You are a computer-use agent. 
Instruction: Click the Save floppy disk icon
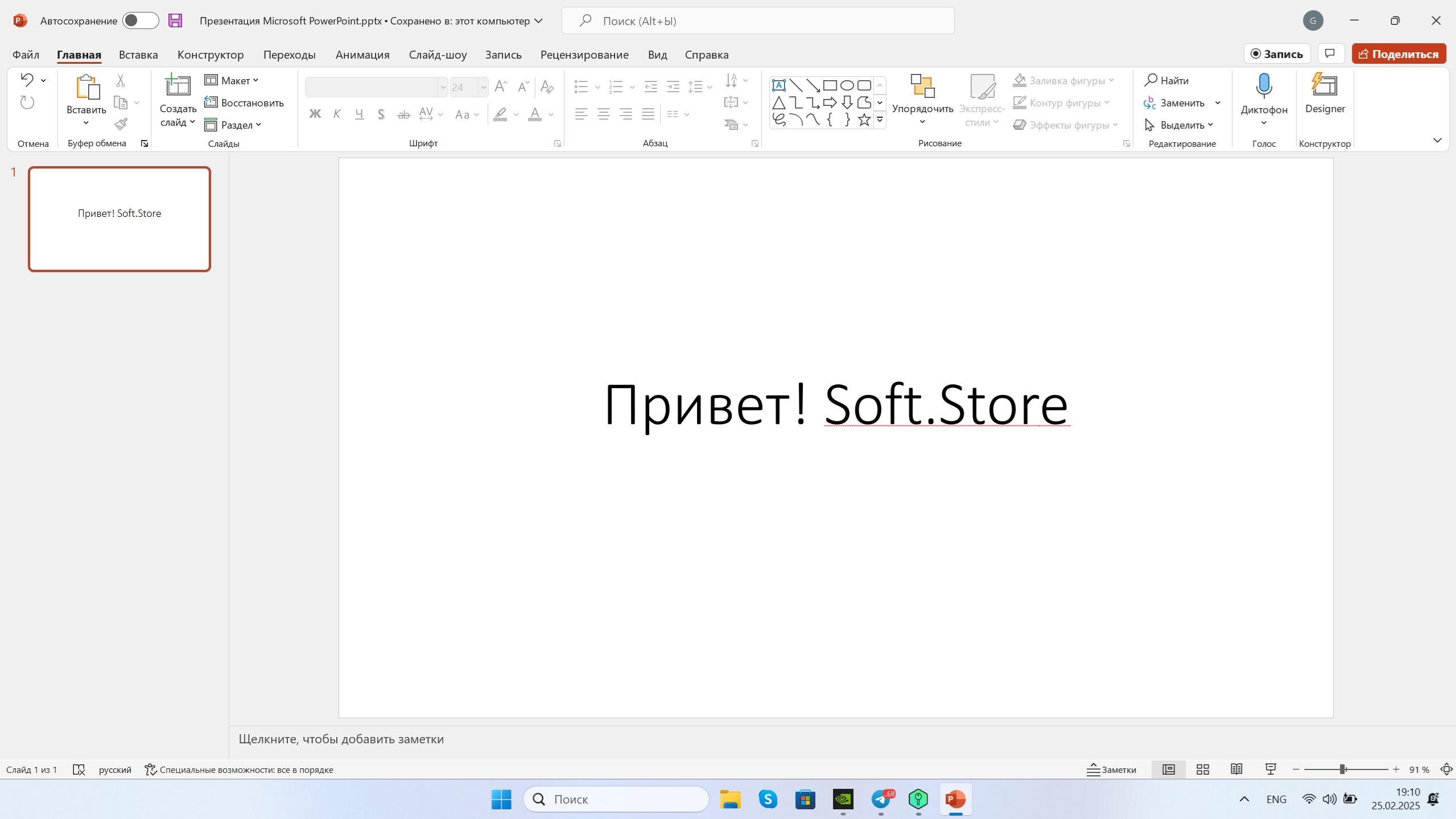(175, 21)
